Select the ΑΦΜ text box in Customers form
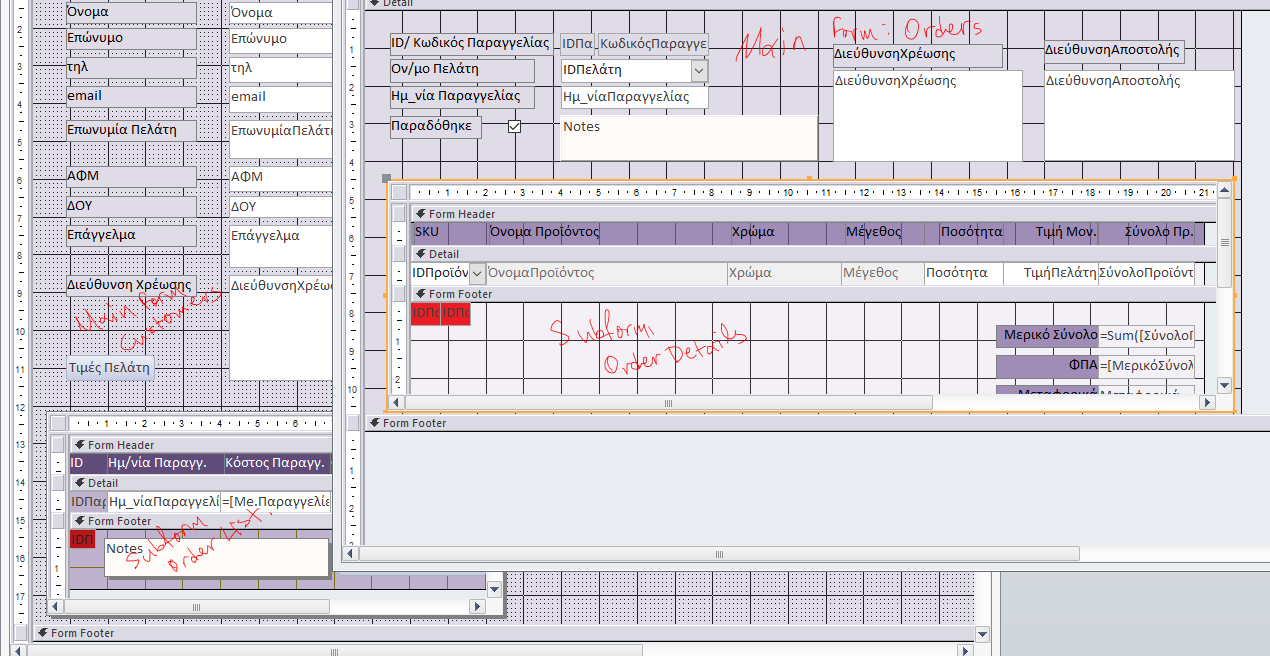 280,177
